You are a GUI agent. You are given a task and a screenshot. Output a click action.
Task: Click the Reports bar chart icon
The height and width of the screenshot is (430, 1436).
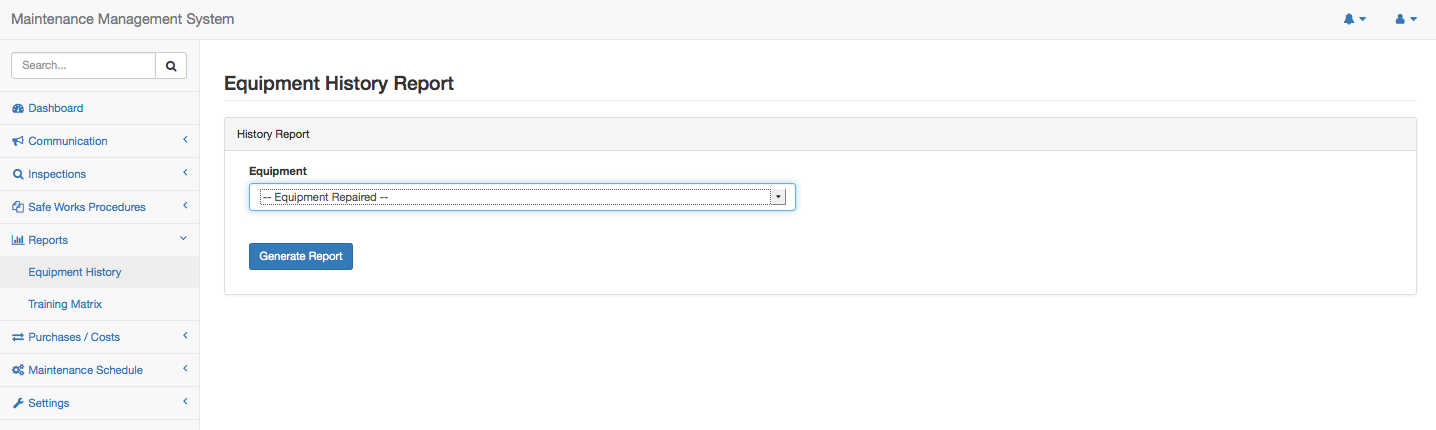(18, 240)
